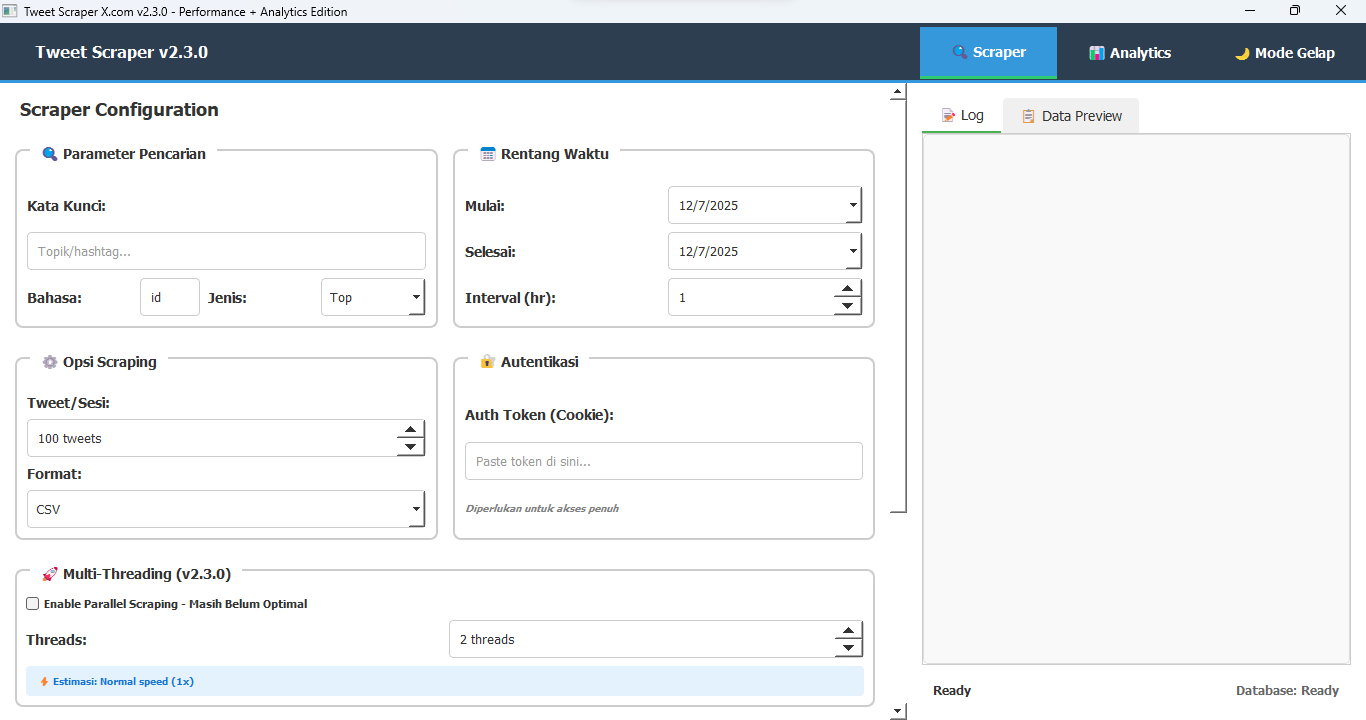Screen dimensions: 1366x720
Task: Switch to the Data Preview tab
Action: pos(1070,115)
